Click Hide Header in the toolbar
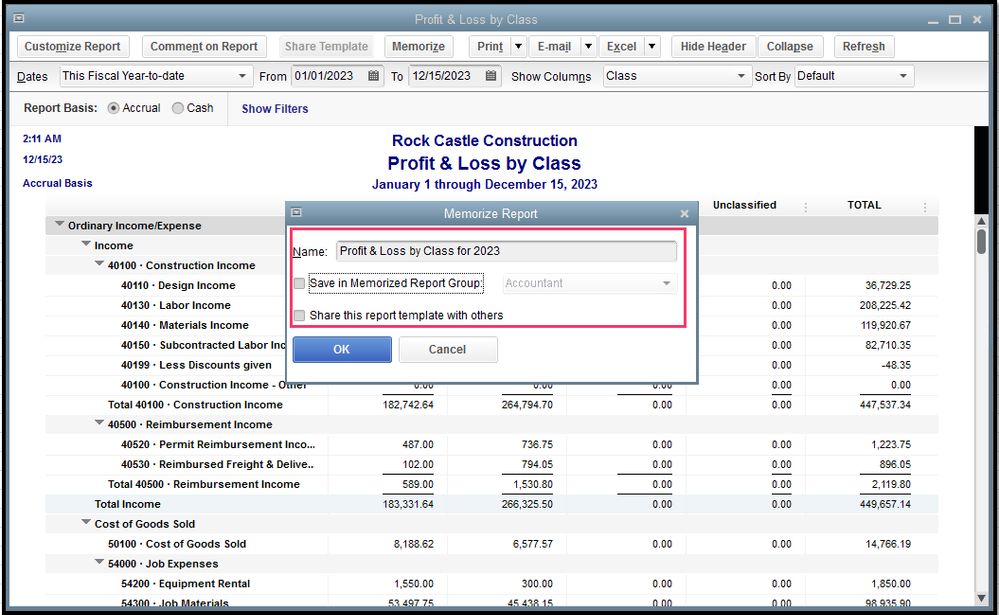 (713, 47)
